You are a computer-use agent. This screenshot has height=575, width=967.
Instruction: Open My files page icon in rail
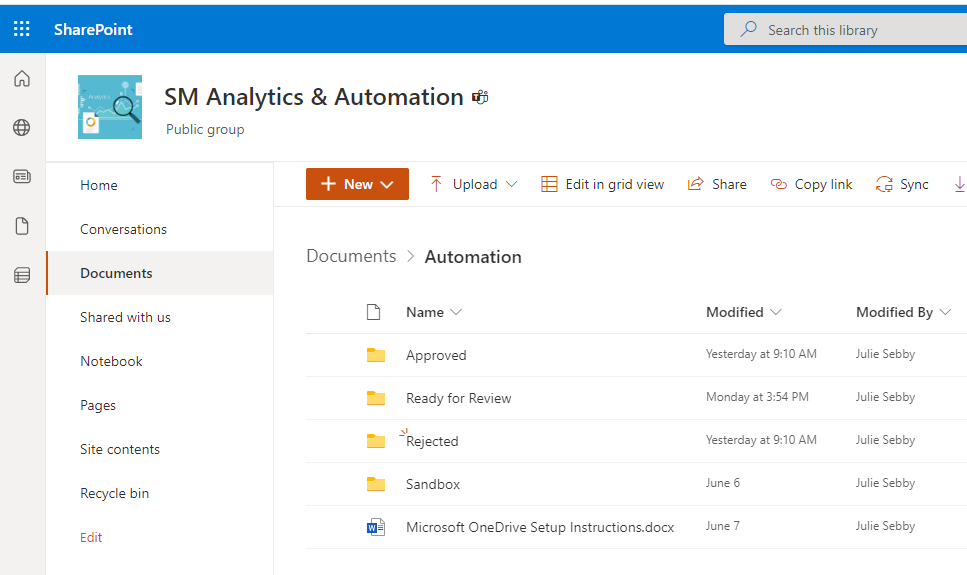tap(22, 226)
